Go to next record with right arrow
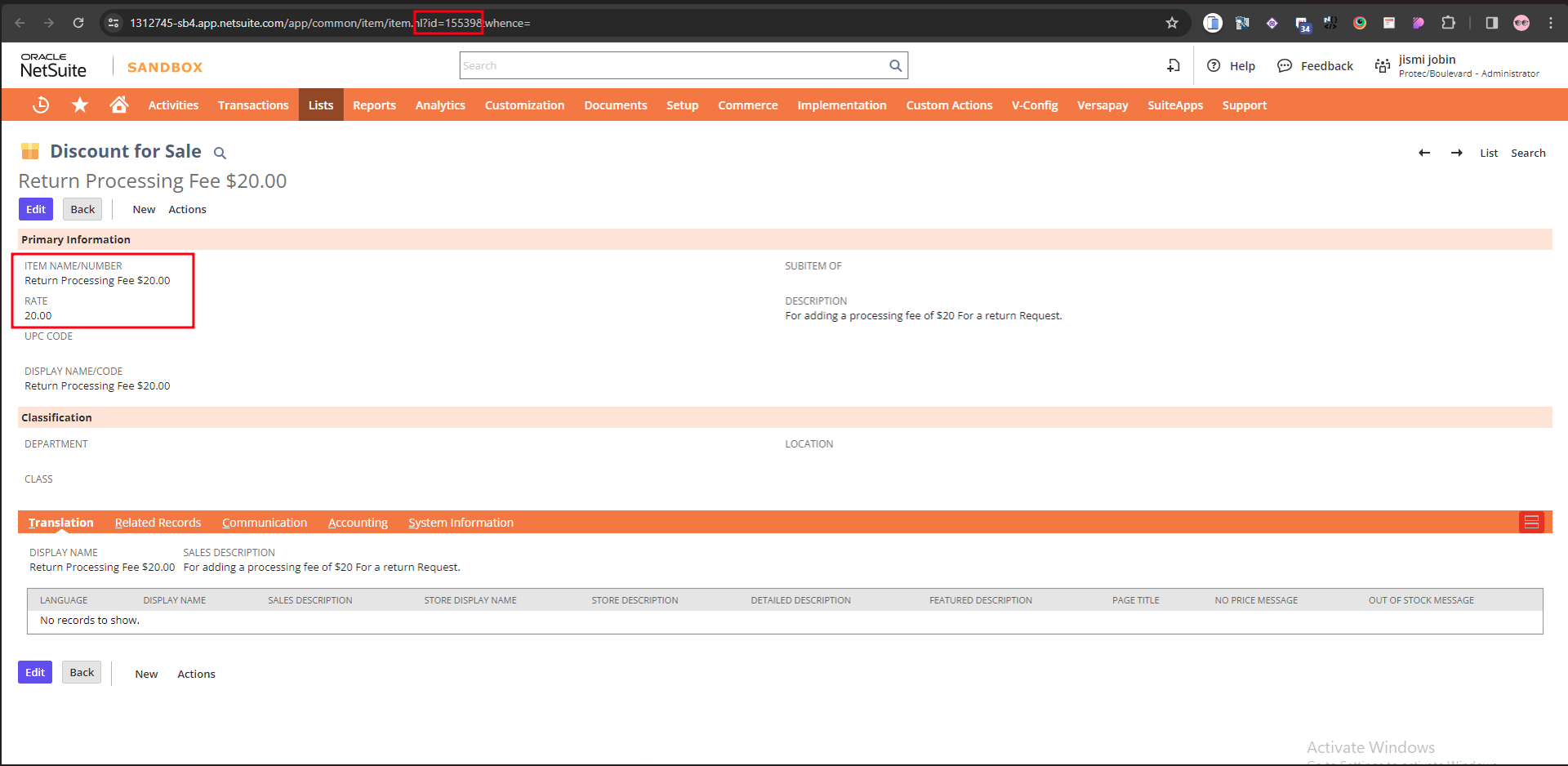Screen dimensions: 1568x766 click(x=1456, y=153)
